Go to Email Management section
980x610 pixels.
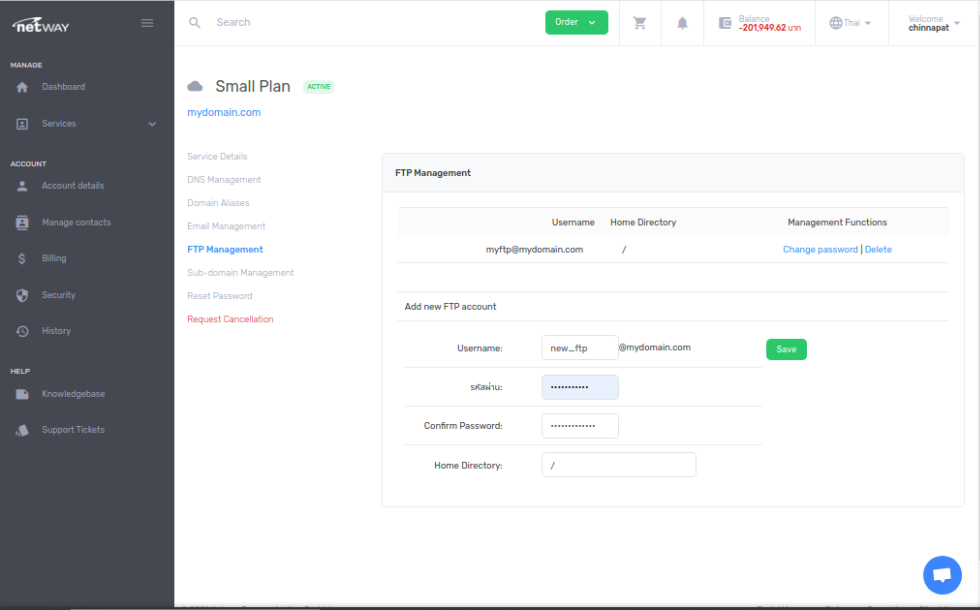click(226, 226)
